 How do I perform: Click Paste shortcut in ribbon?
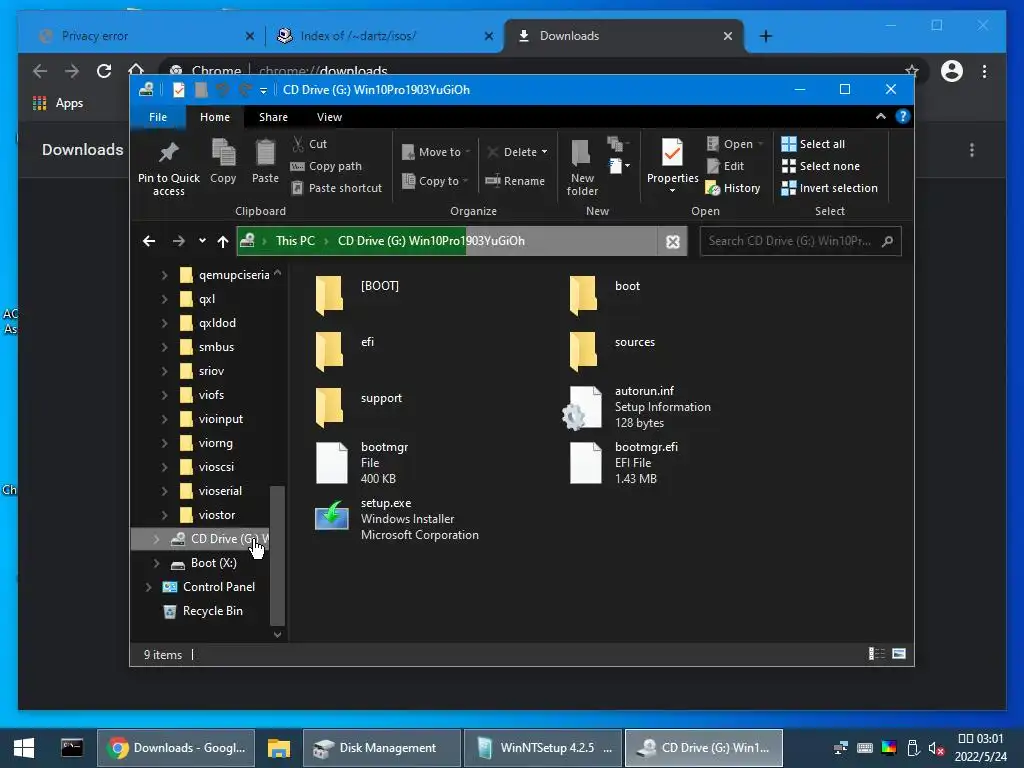336,188
